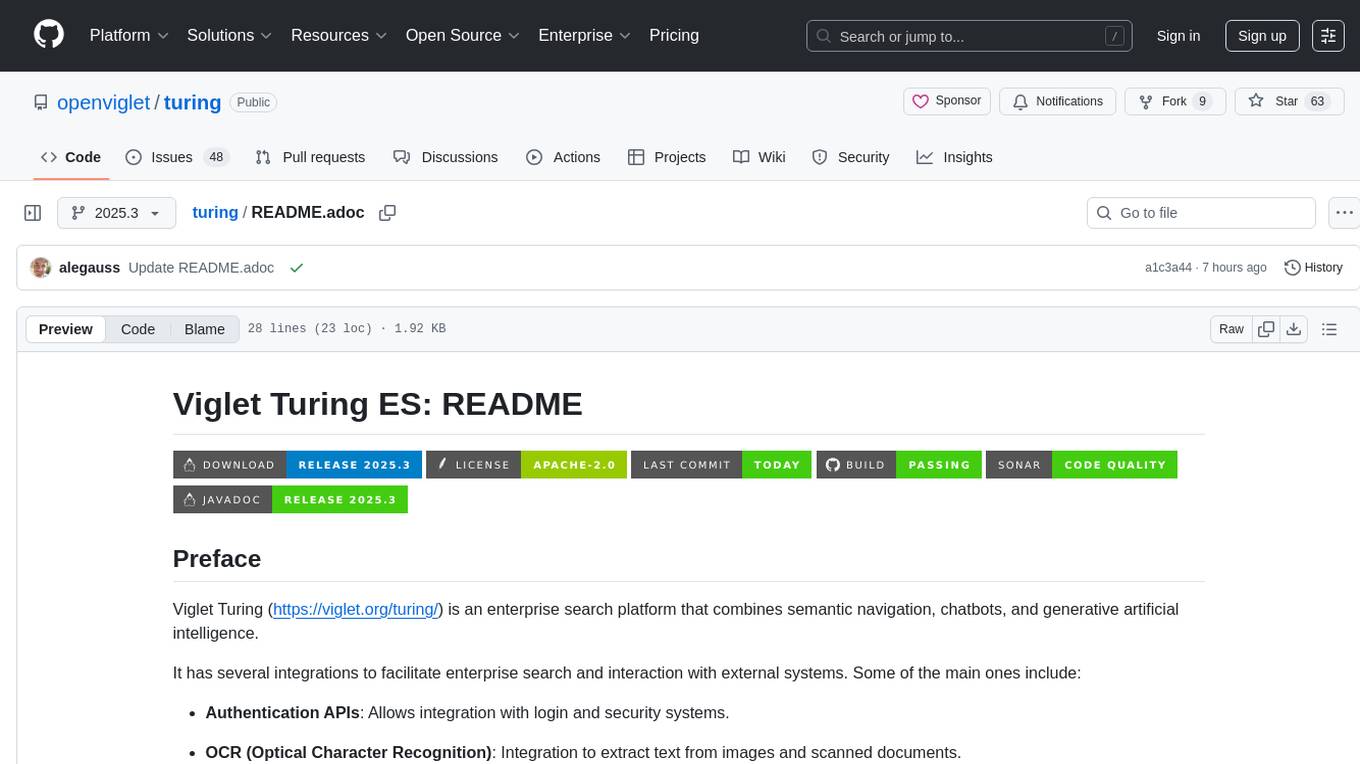The image size is (1360, 764).
Task: Open the alegauss author profile
Action: [89, 268]
